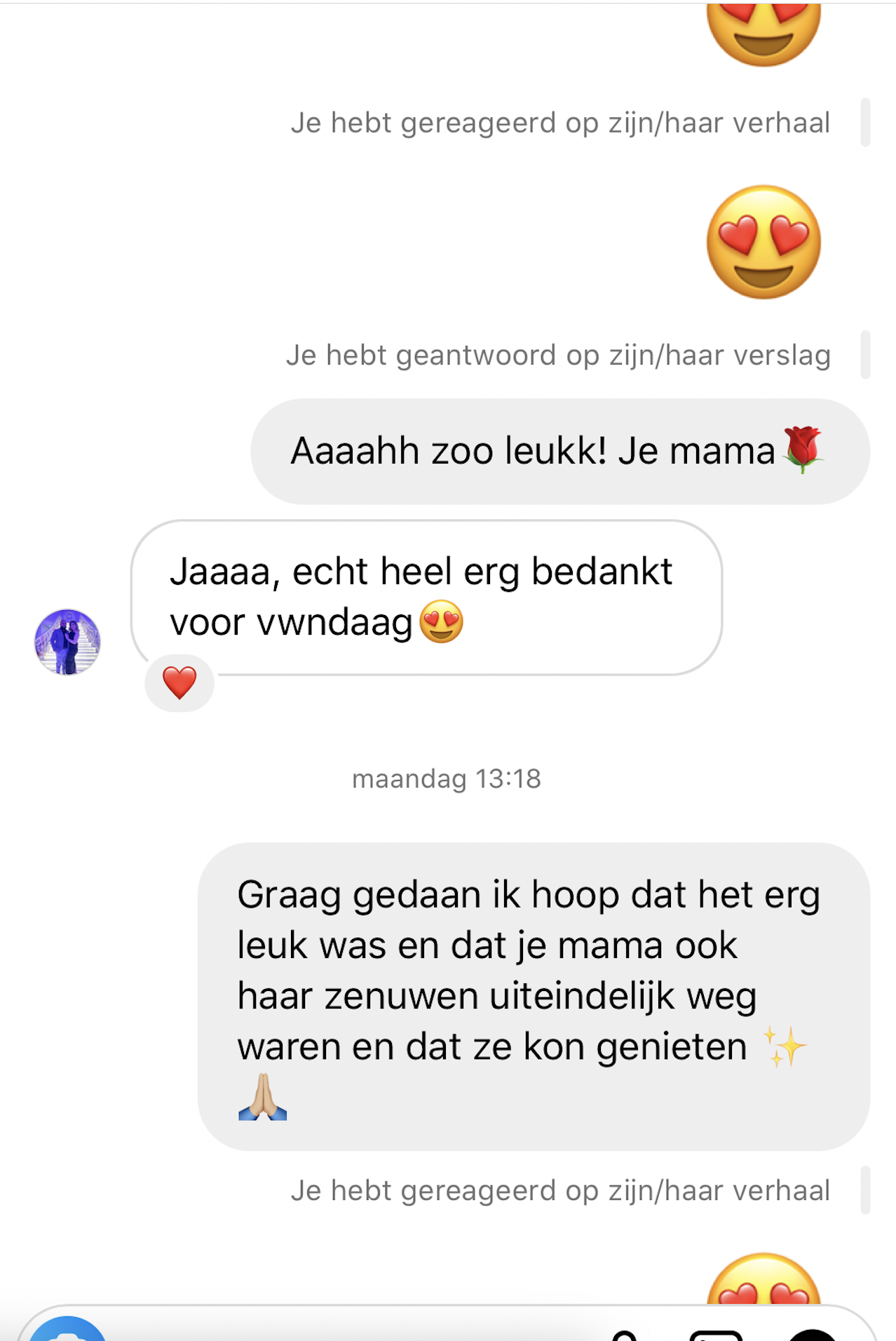Tap the 'Graag gedaan ik hoop' message bubble
The height and width of the screenshot is (1341, 896).
point(534,996)
